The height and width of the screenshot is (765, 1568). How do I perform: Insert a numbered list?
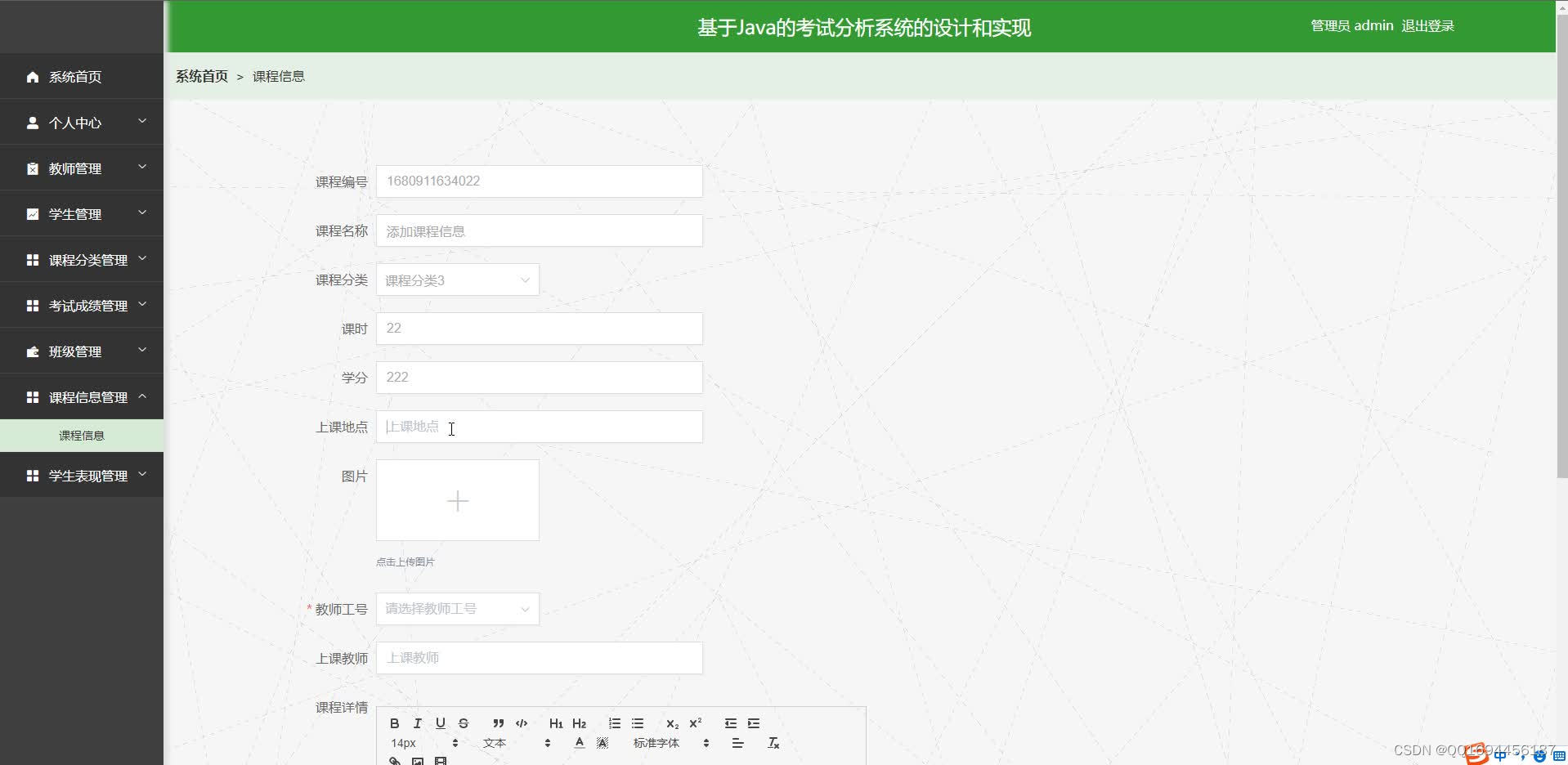[615, 723]
